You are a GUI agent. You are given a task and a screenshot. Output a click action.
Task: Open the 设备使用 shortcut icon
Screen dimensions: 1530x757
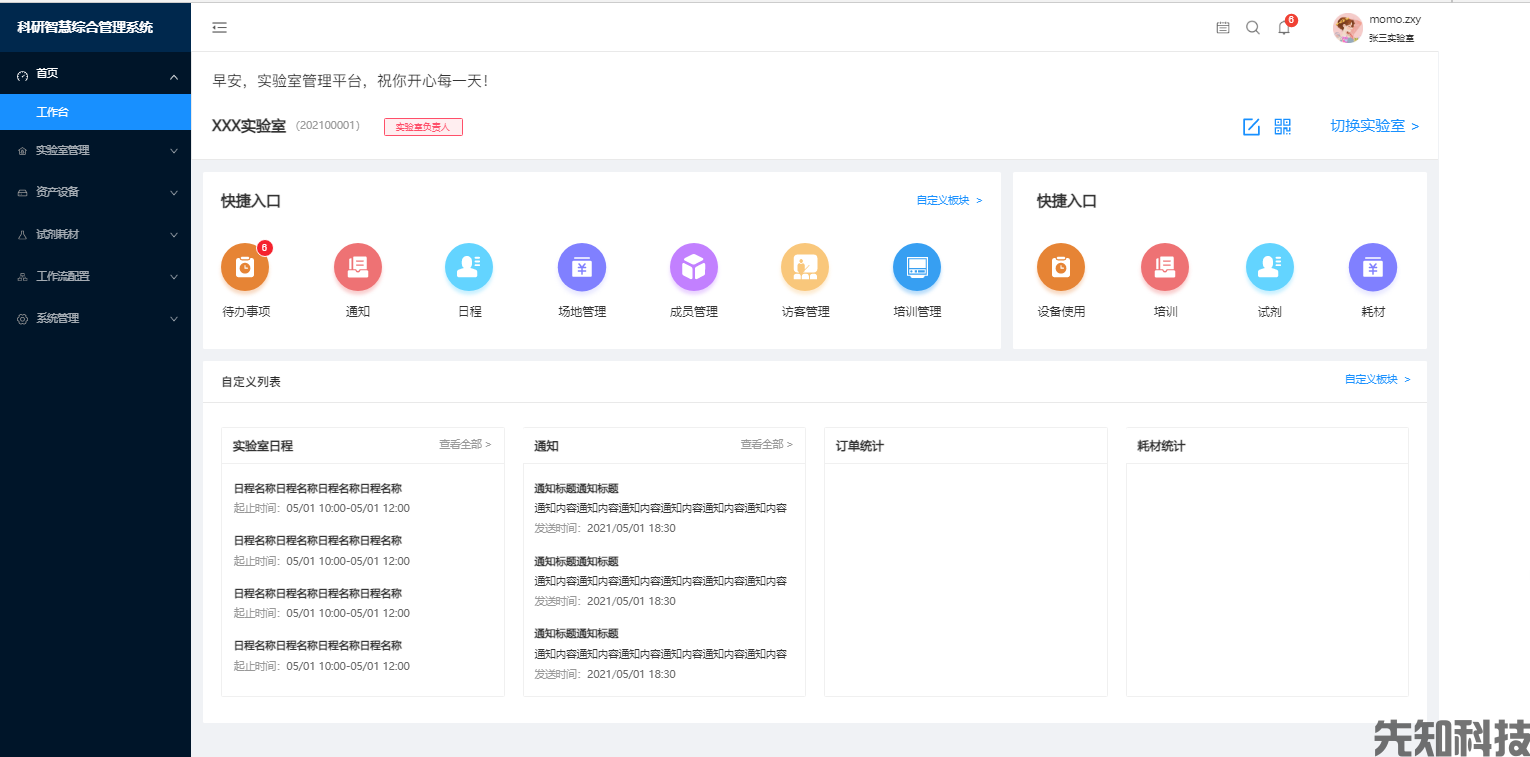pos(1061,267)
